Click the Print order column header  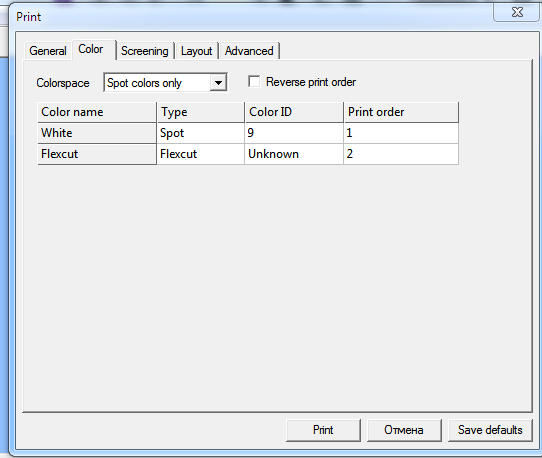(x=401, y=112)
